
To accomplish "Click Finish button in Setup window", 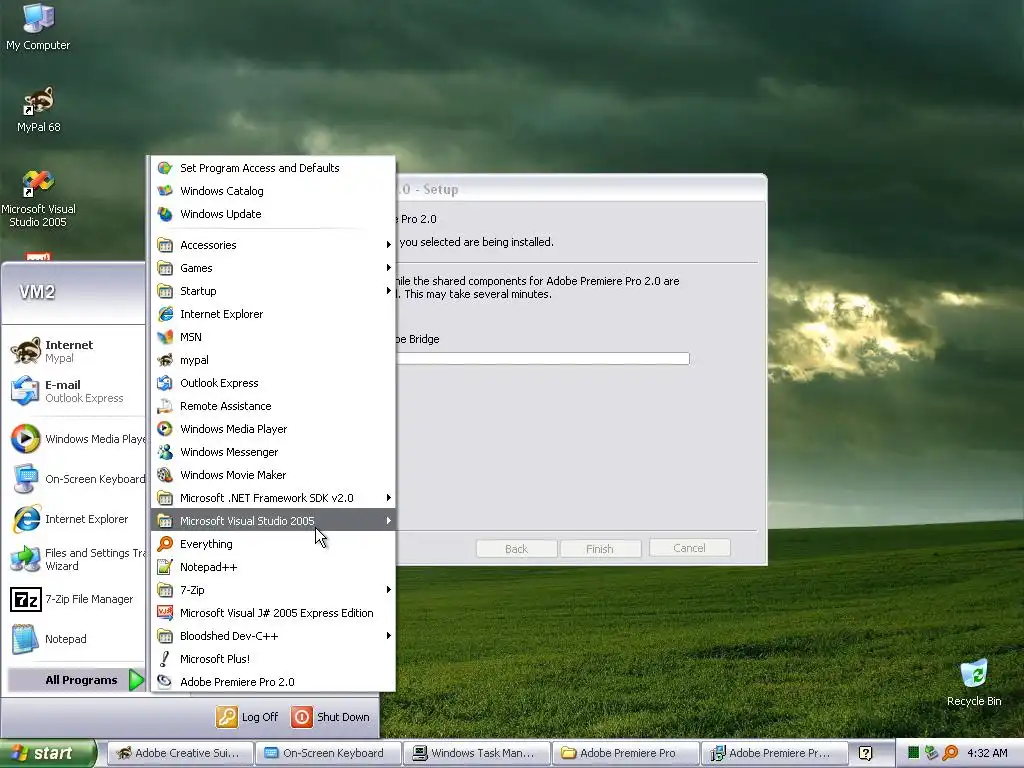I will pyautogui.click(x=600, y=549).
